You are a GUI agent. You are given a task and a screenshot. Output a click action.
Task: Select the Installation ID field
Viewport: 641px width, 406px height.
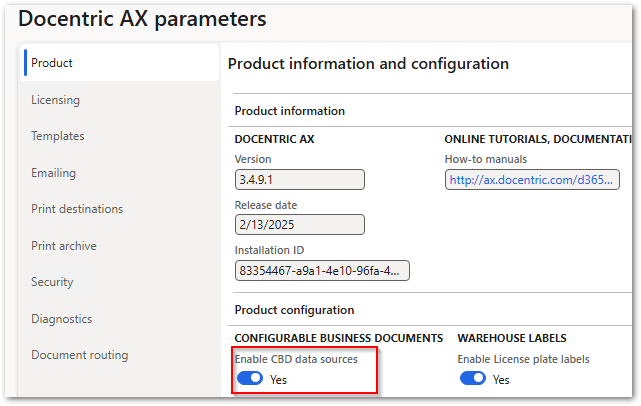coord(321,271)
